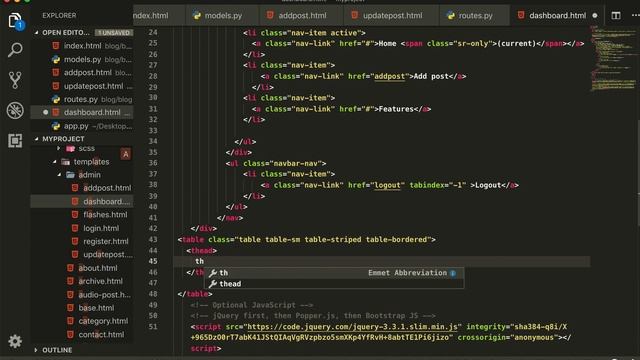The height and width of the screenshot is (360, 640).
Task: Click the 'Optional JavaScript' comment line
Action: pos(251,305)
